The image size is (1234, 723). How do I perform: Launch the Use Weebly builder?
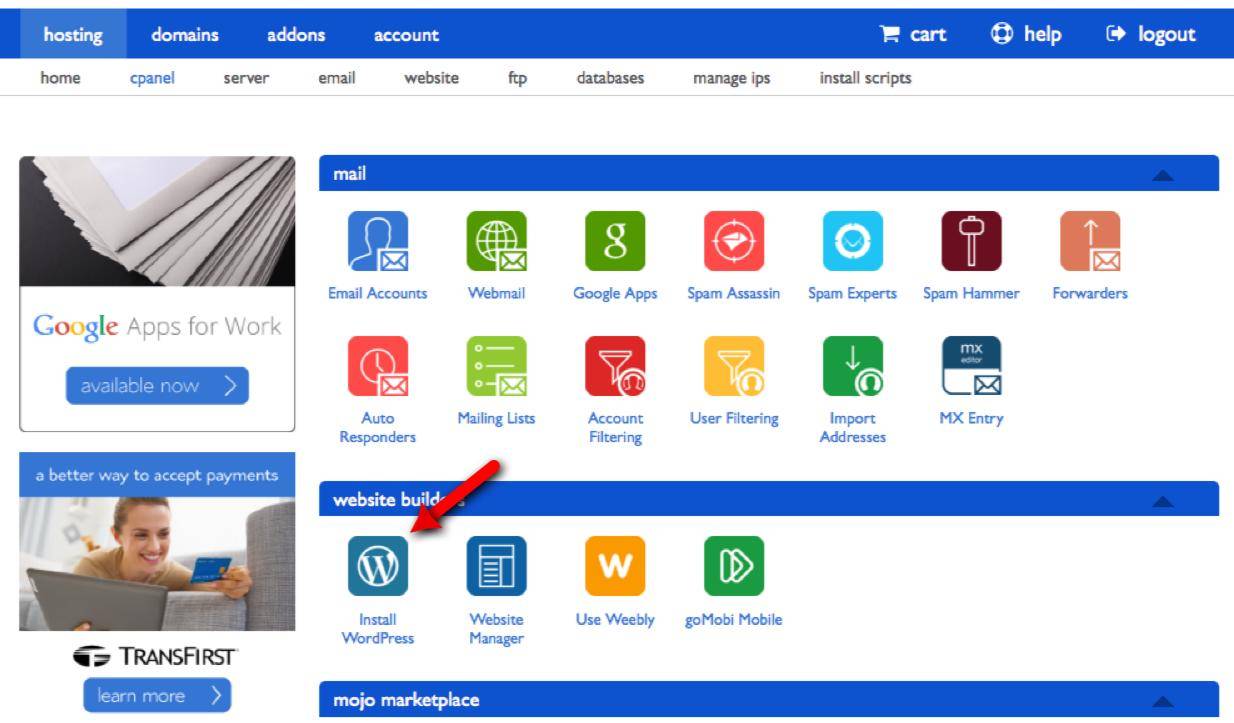(x=614, y=564)
